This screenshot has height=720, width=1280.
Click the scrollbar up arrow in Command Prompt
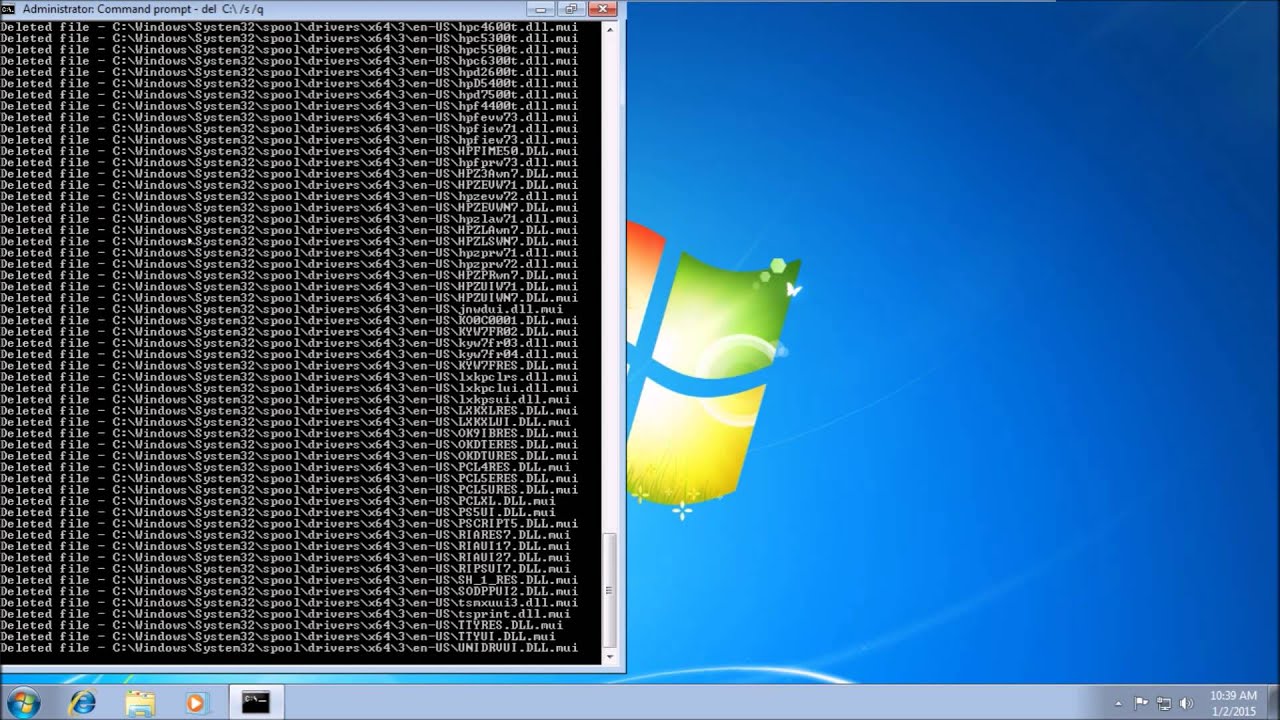point(609,29)
